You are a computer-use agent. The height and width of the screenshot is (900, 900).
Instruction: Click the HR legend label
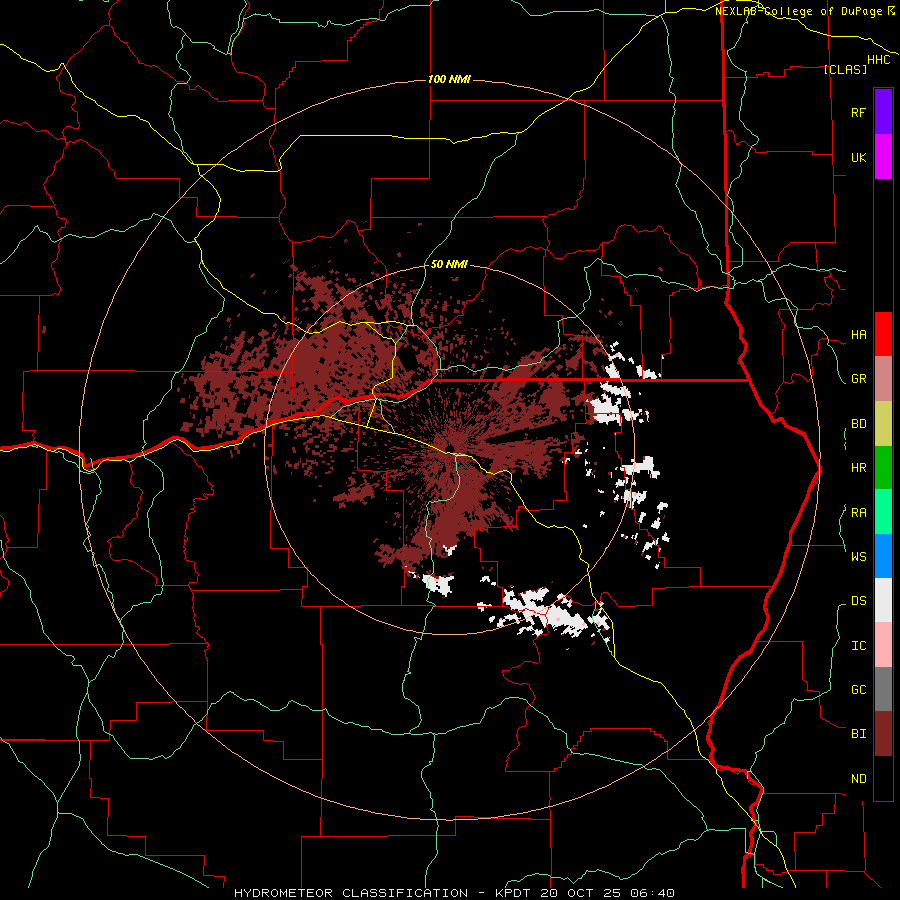click(x=858, y=468)
